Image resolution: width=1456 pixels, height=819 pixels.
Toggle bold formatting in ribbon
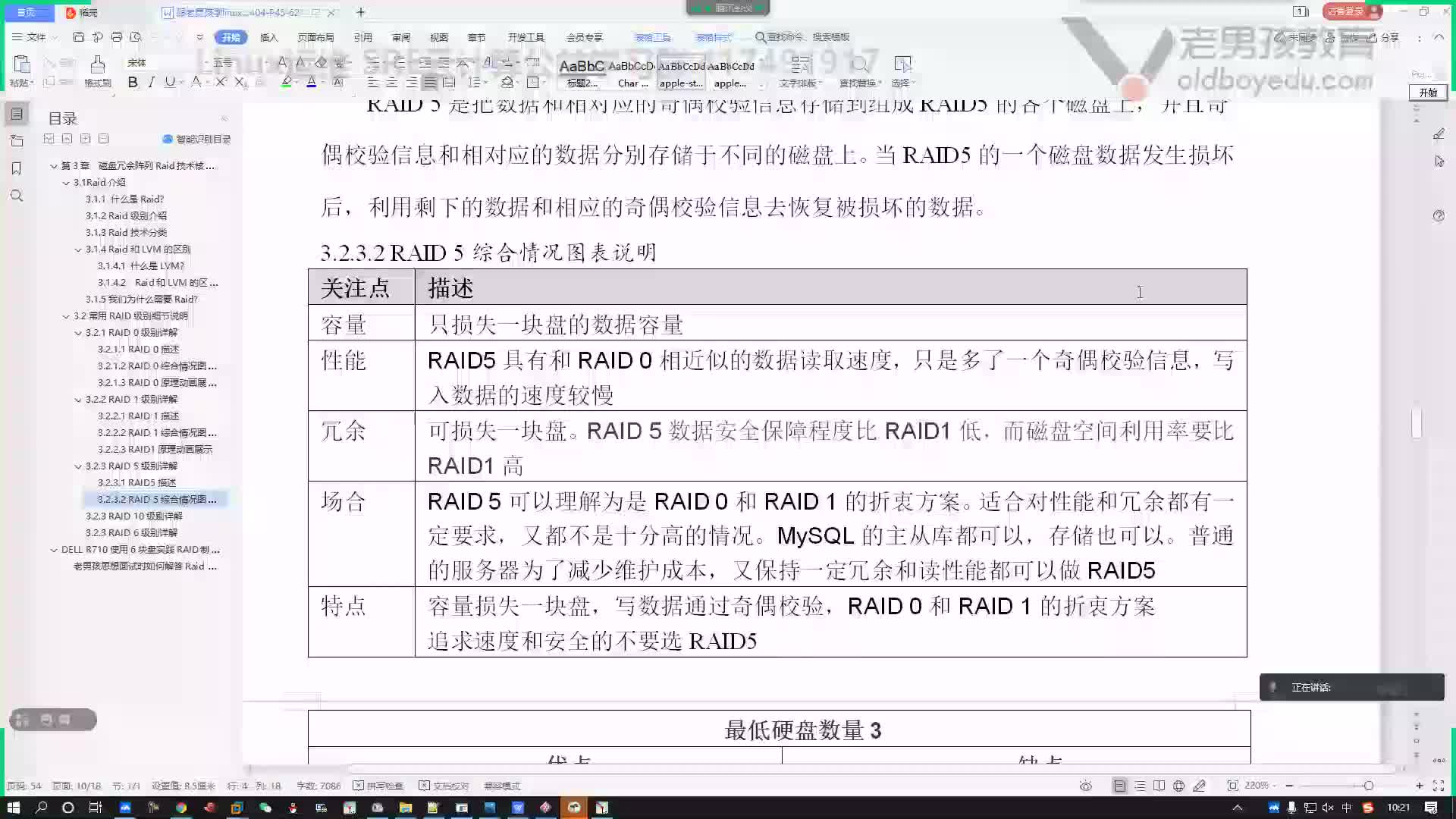pos(132,83)
